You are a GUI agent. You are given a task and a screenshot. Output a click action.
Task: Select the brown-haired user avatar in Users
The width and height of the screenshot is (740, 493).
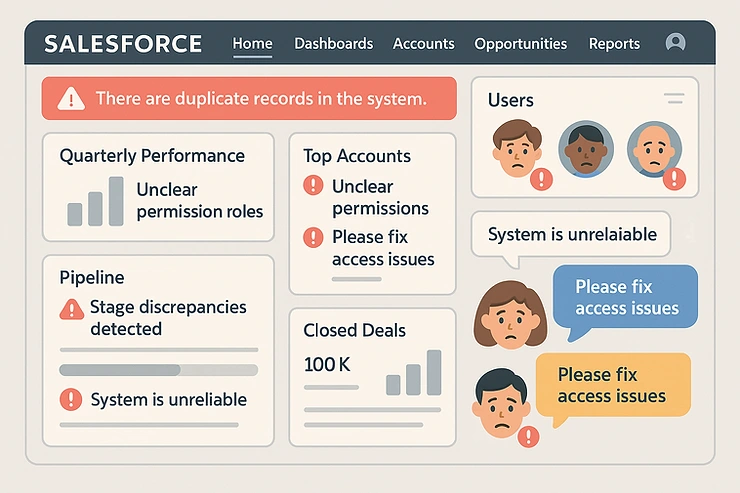(x=517, y=148)
